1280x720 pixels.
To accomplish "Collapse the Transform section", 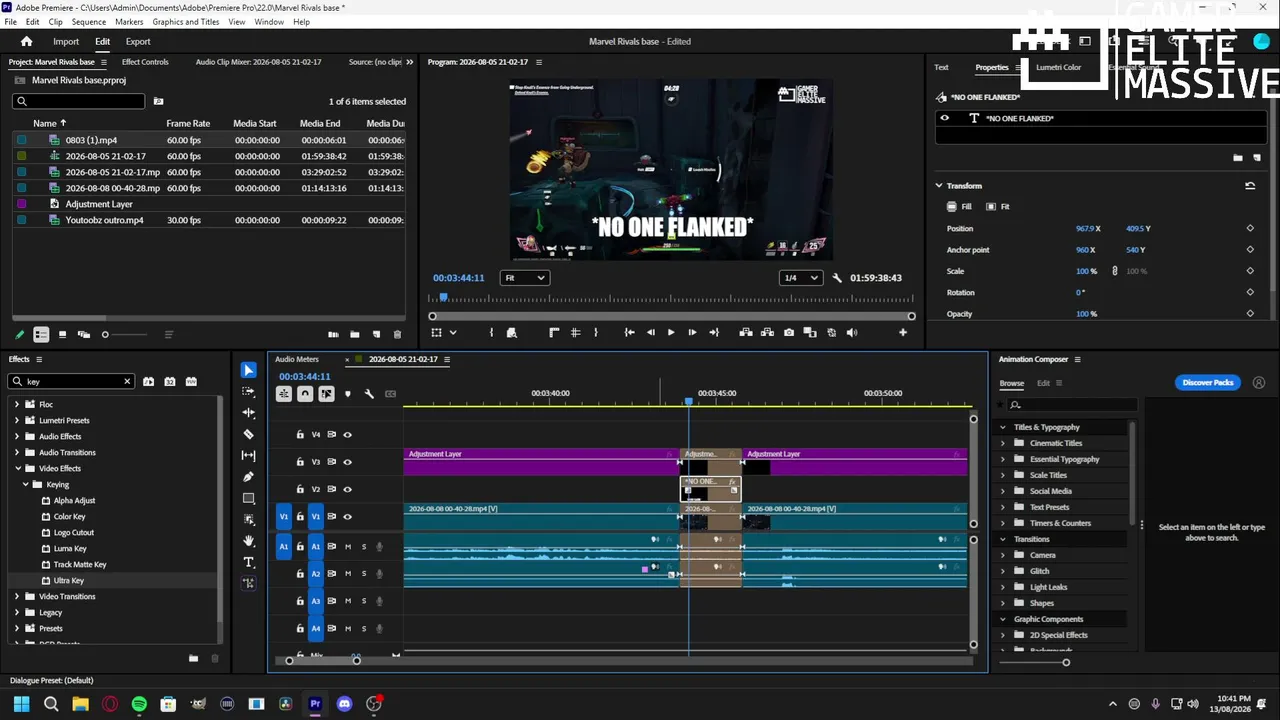I will 939,186.
